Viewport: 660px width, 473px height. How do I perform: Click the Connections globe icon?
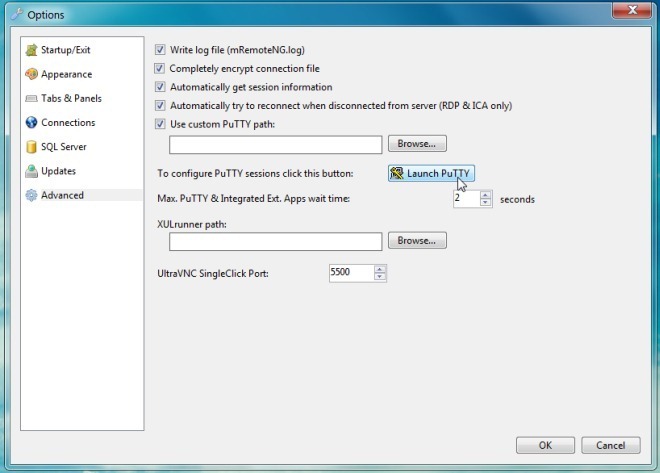point(31,122)
